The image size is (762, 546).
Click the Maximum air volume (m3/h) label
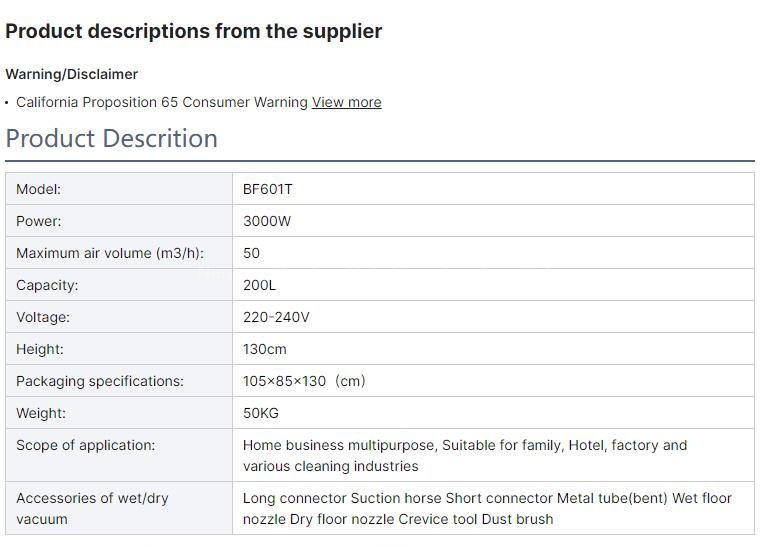pyautogui.click(x=110, y=253)
